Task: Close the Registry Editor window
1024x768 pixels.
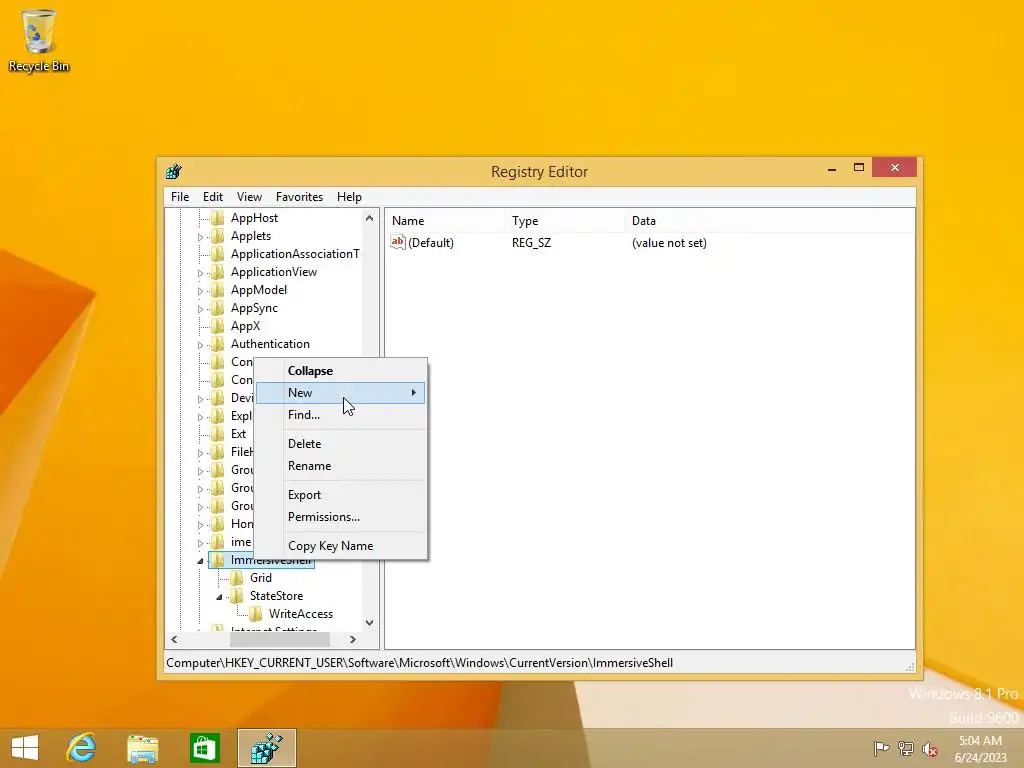Action: [895, 168]
